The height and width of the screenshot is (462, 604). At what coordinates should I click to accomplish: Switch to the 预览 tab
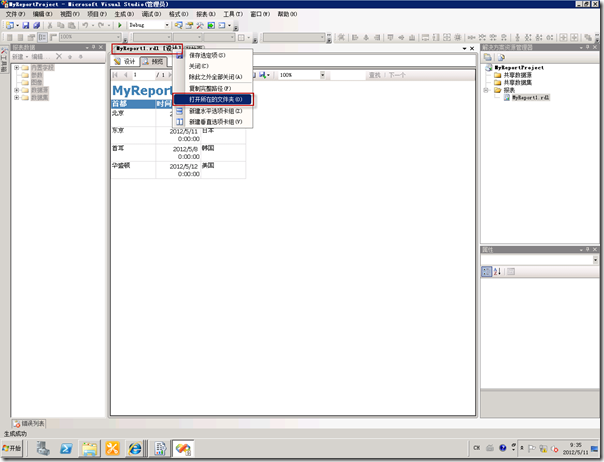point(153,61)
